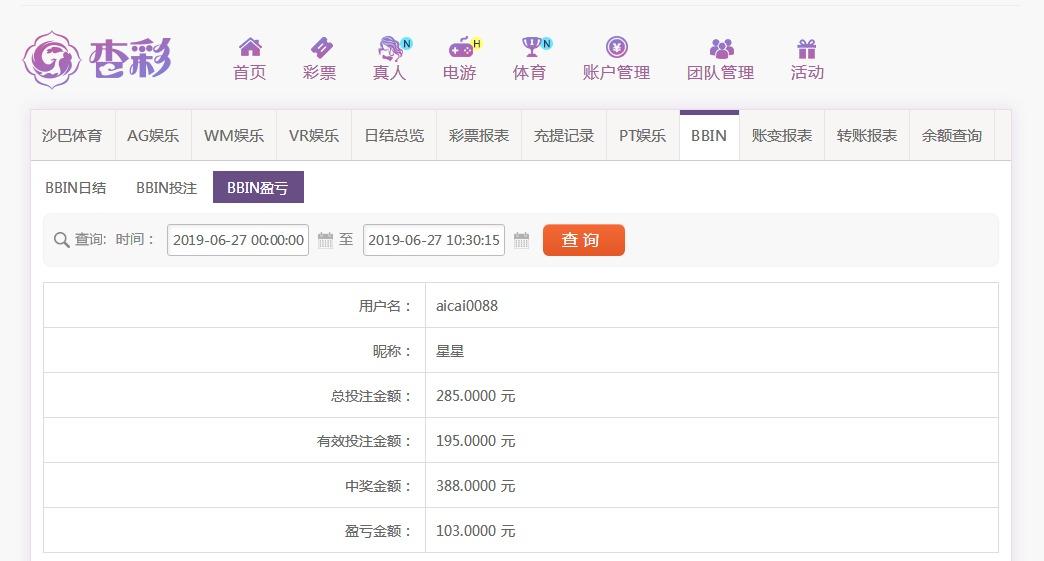Go to 彩票 navigation label

coord(320,73)
